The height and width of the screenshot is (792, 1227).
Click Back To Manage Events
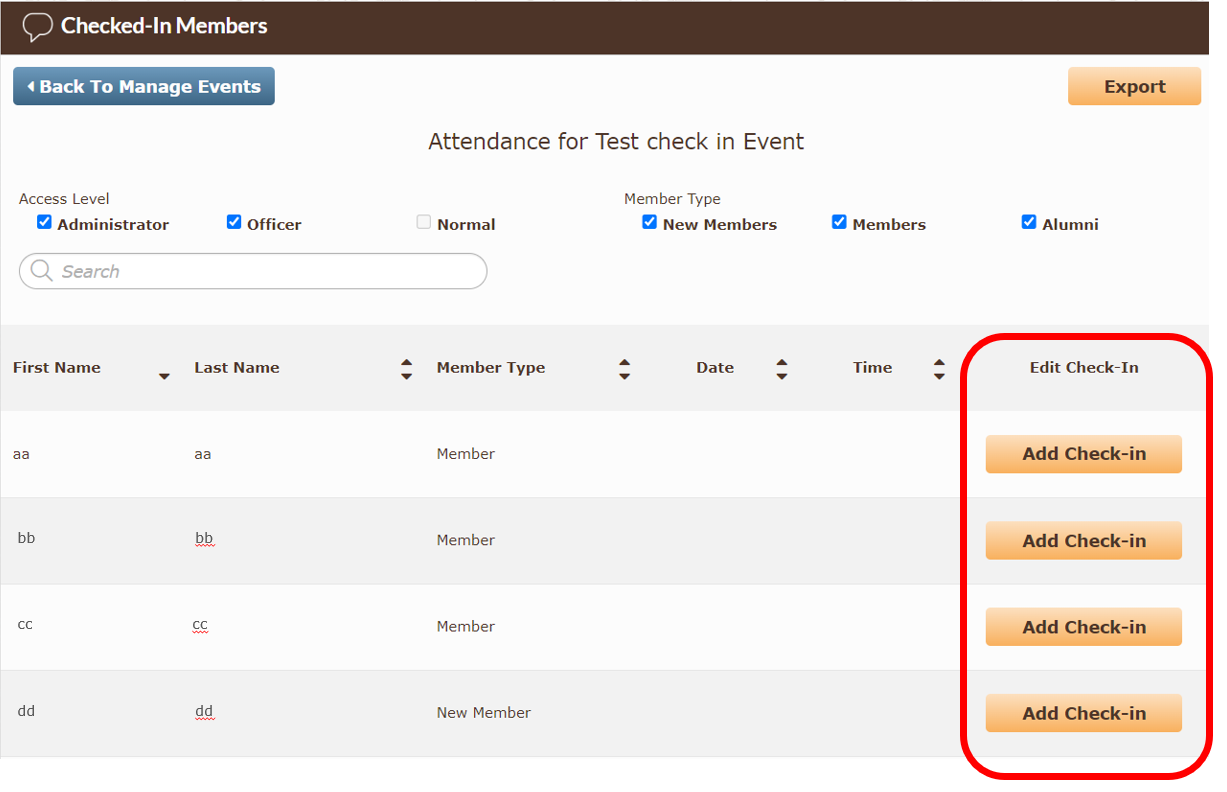click(x=143, y=86)
